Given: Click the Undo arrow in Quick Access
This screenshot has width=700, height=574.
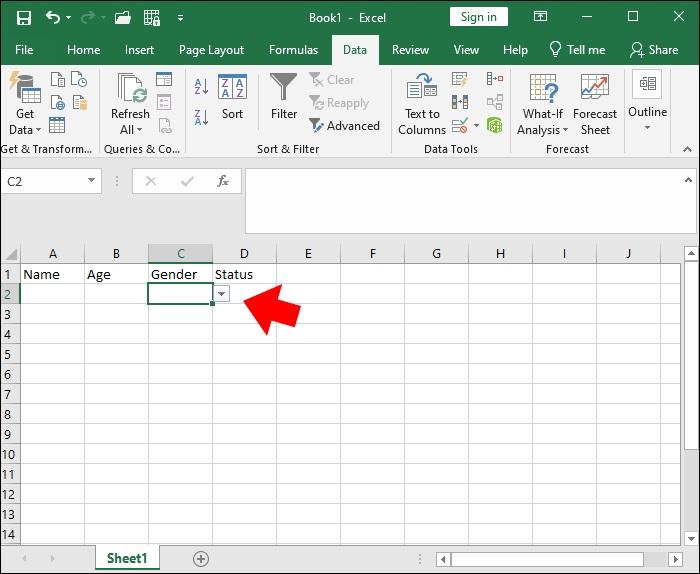Looking at the screenshot, I should tap(53, 18).
